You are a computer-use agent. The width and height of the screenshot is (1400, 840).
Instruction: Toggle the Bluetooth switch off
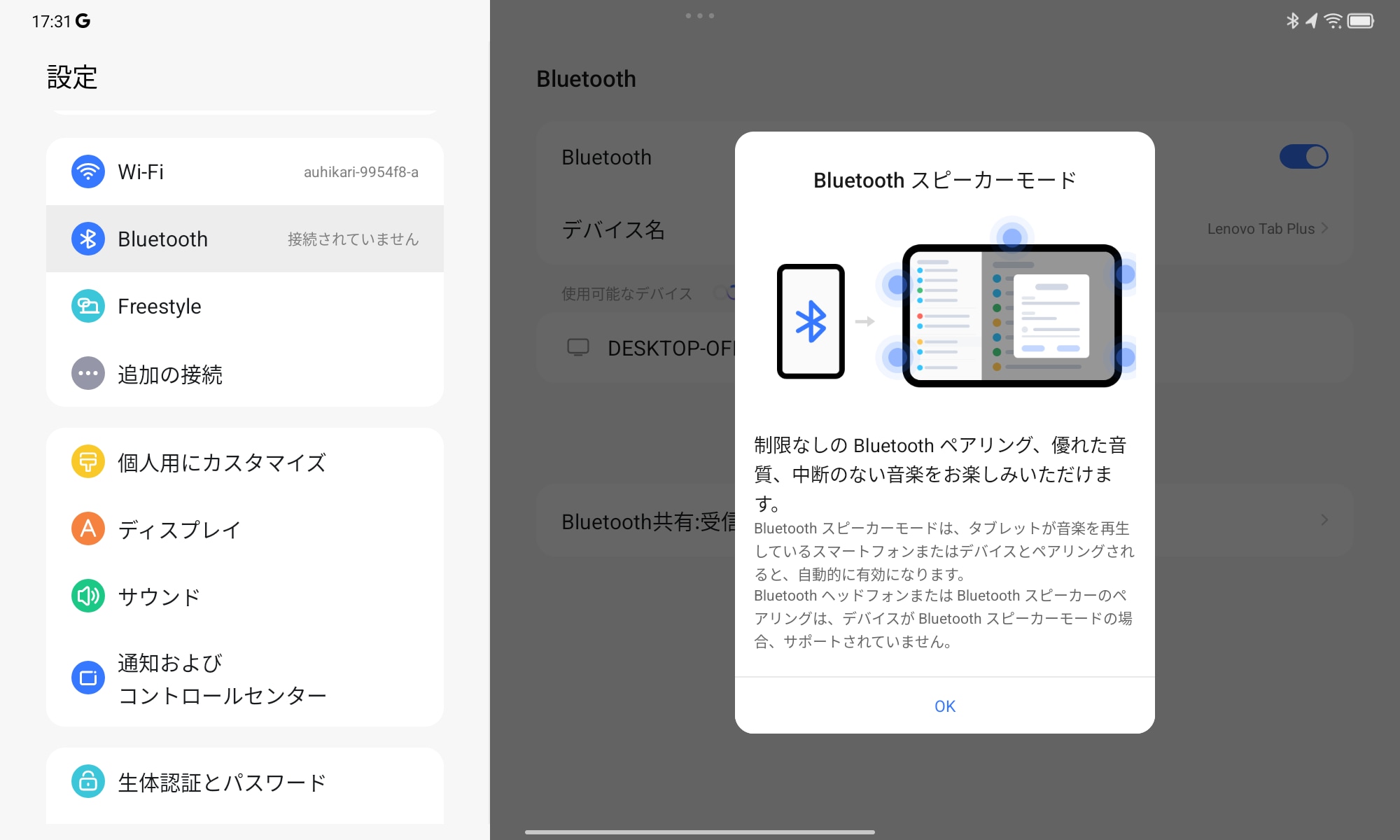pyautogui.click(x=1303, y=157)
